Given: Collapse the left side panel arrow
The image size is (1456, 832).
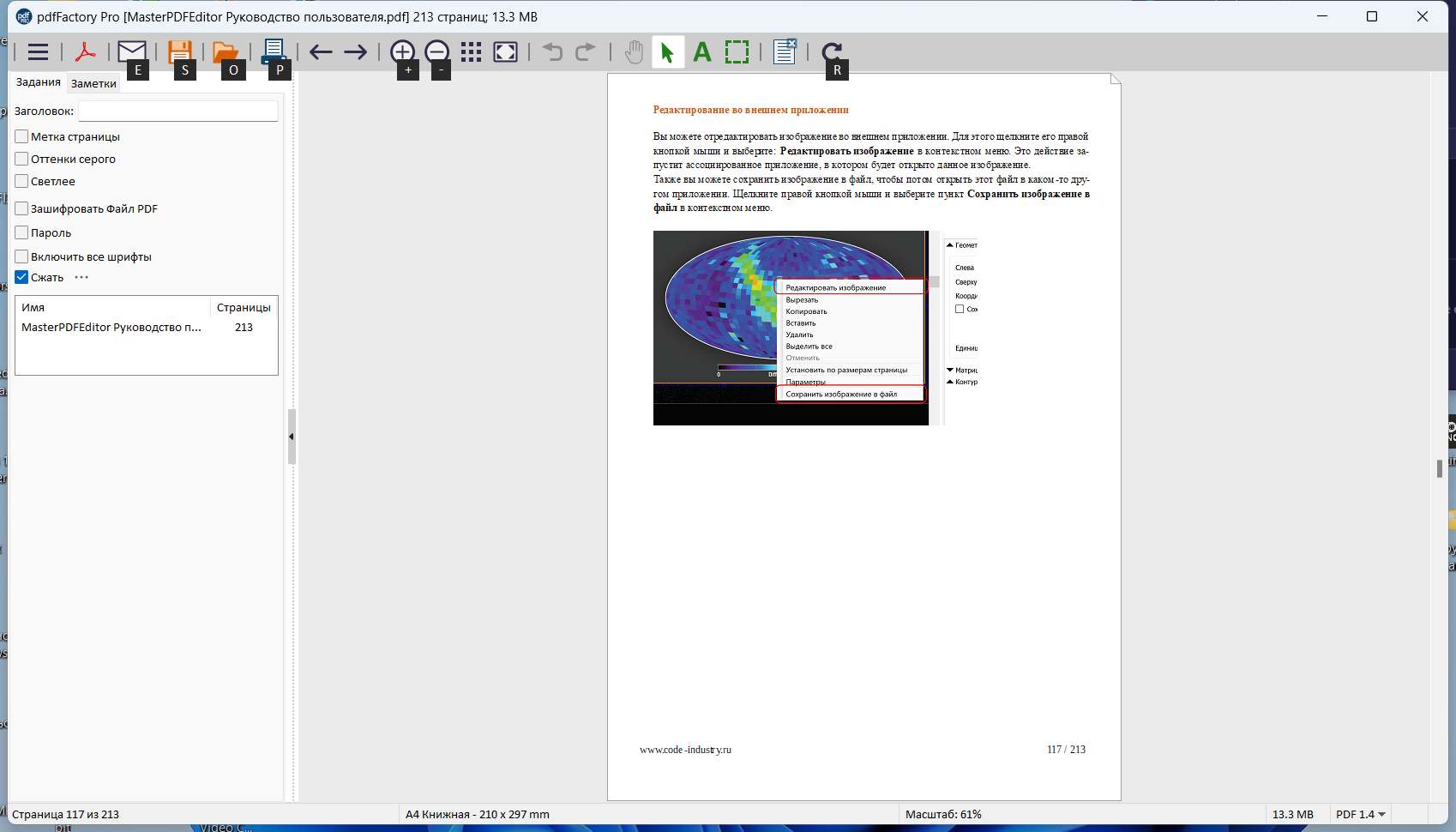Looking at the screenshot, I should pyautogui.click(x=292, y=437).
